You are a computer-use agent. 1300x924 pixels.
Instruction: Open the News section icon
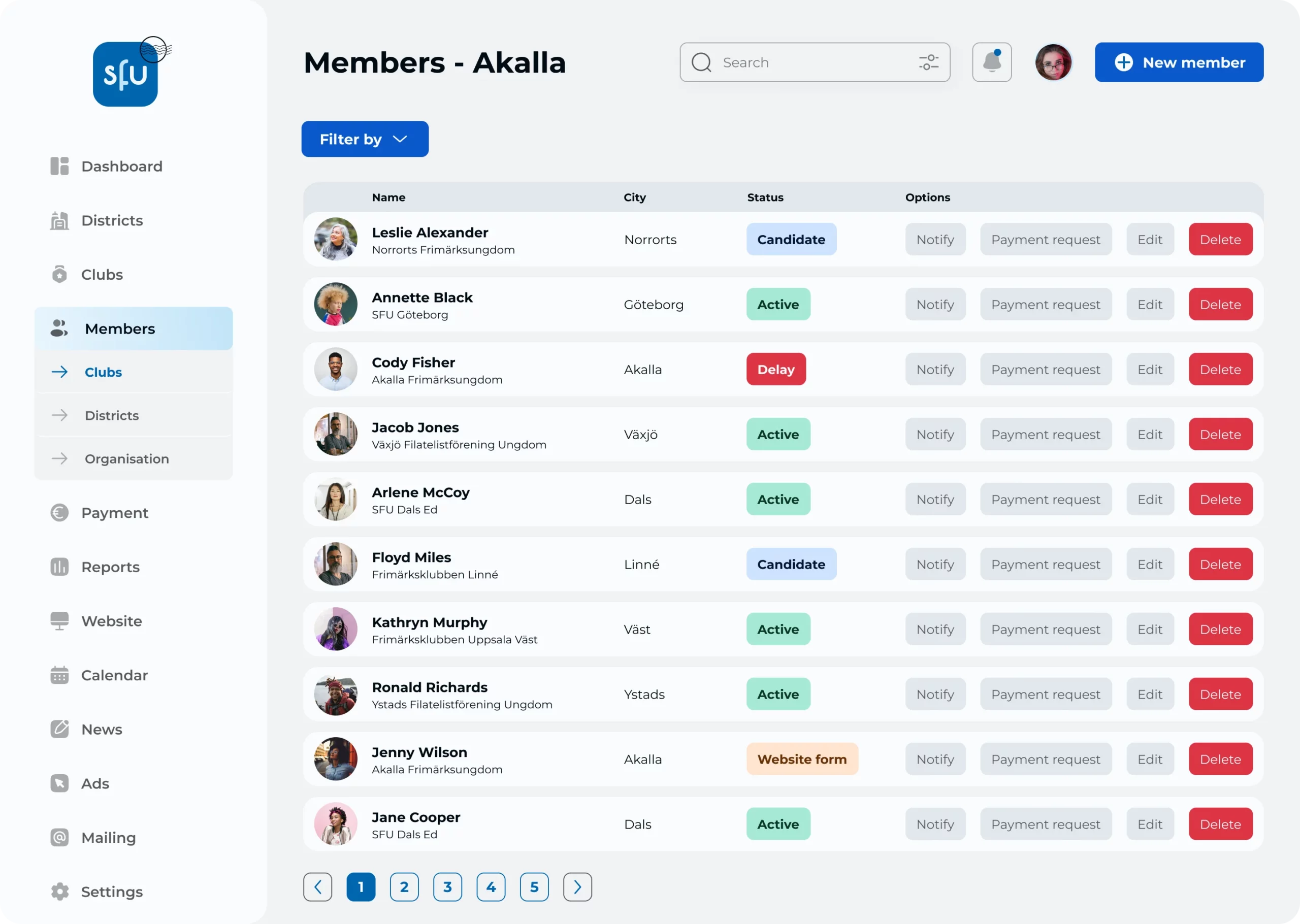(60, 729)
